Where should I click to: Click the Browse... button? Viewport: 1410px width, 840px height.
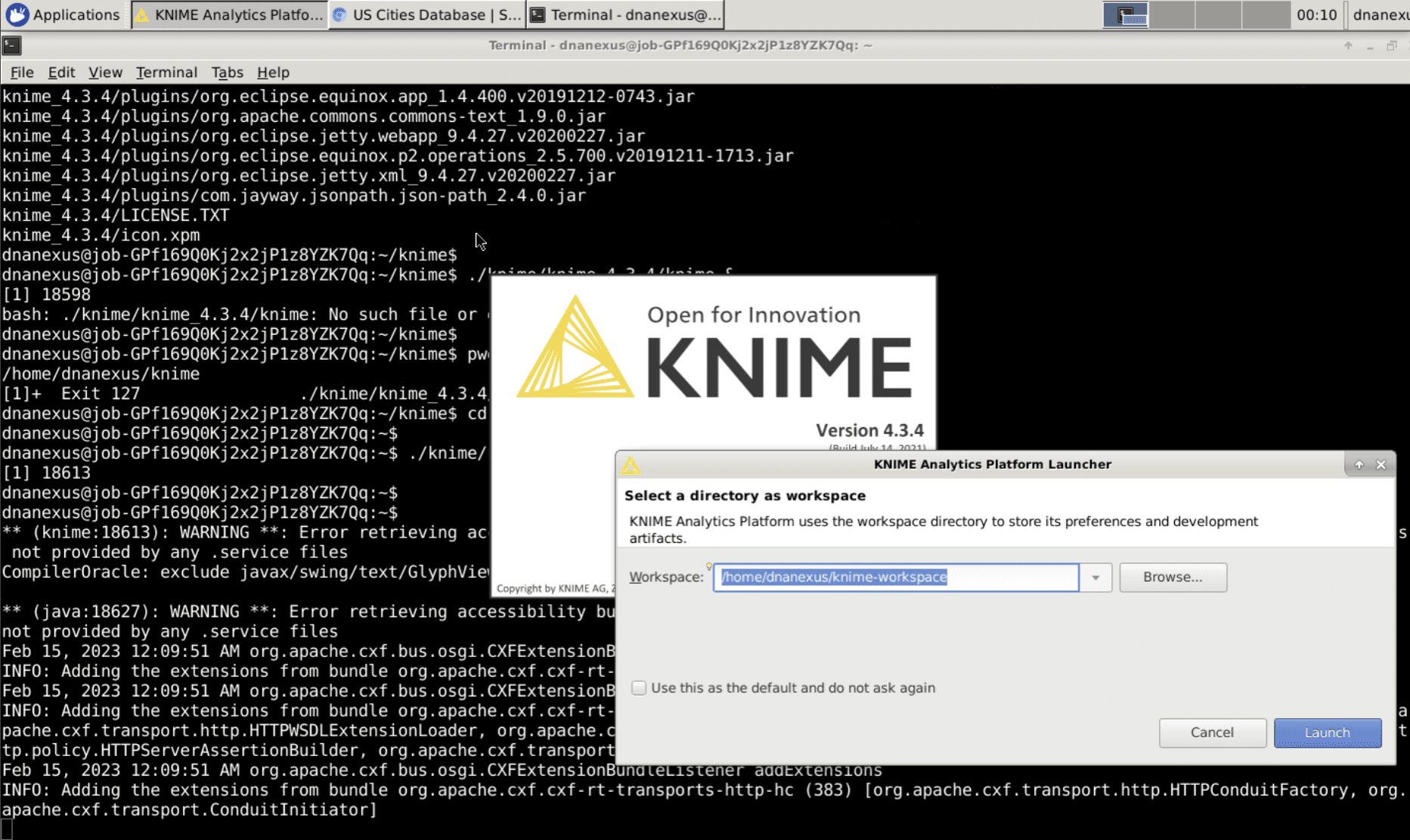click(1172, 577)
